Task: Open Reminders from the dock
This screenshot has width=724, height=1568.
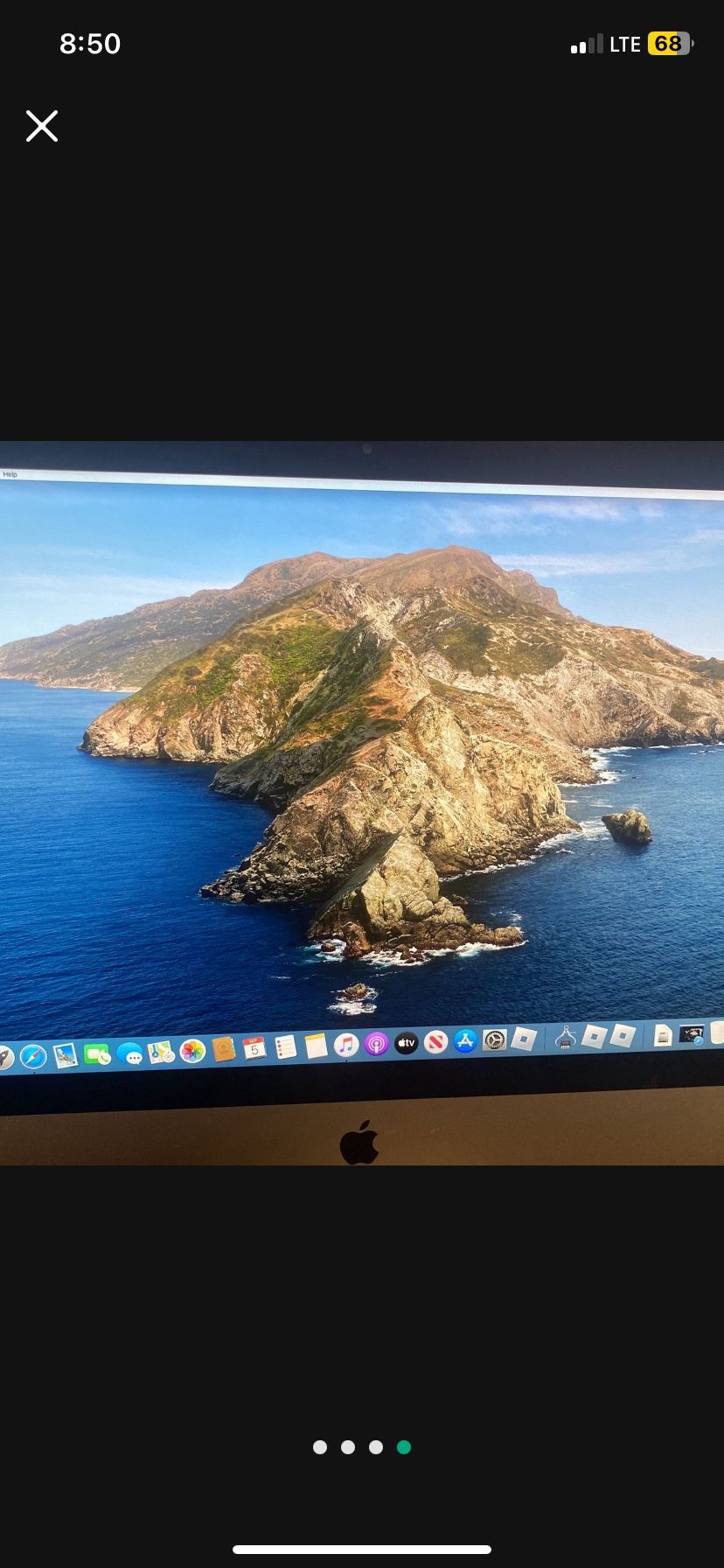Action: click(x=285, y=1047)
